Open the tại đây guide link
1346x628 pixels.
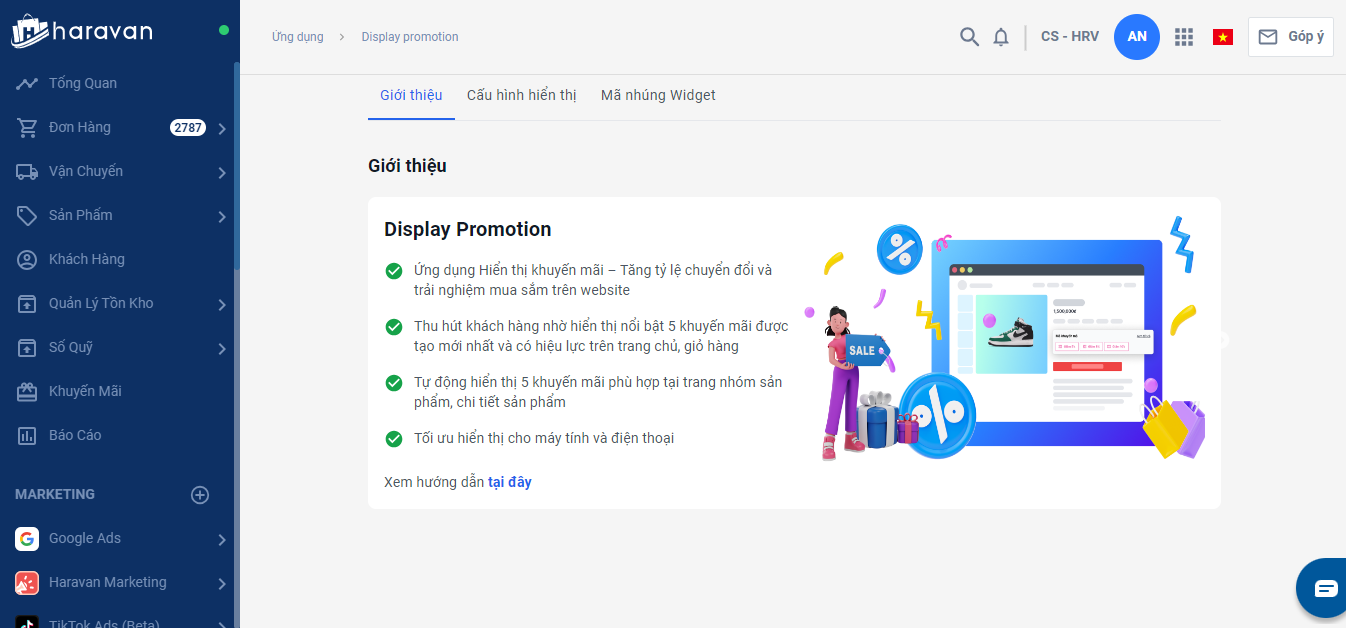pyautogui.click(x=510, y=482)
